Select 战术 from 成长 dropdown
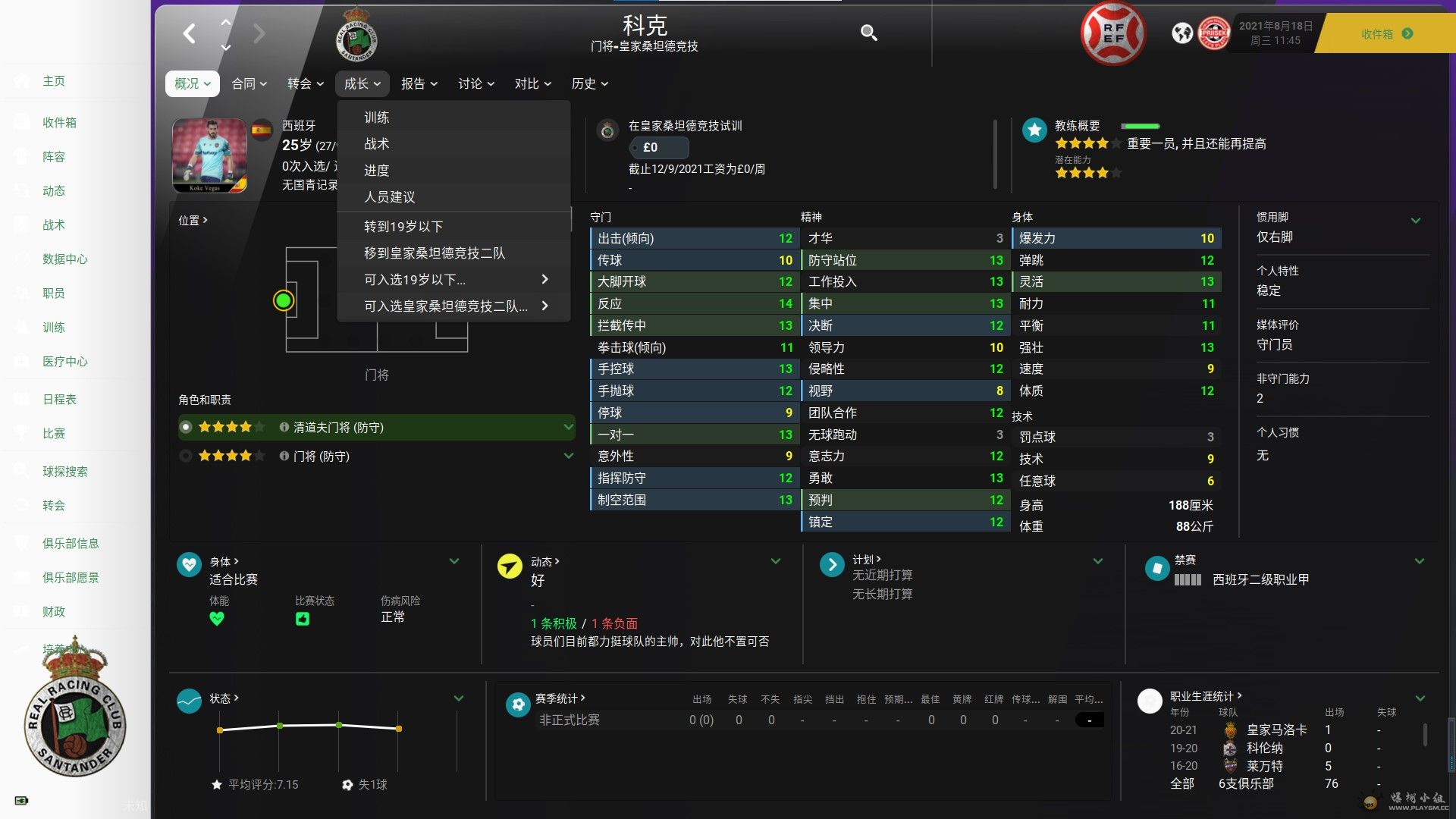 point(453,144)
